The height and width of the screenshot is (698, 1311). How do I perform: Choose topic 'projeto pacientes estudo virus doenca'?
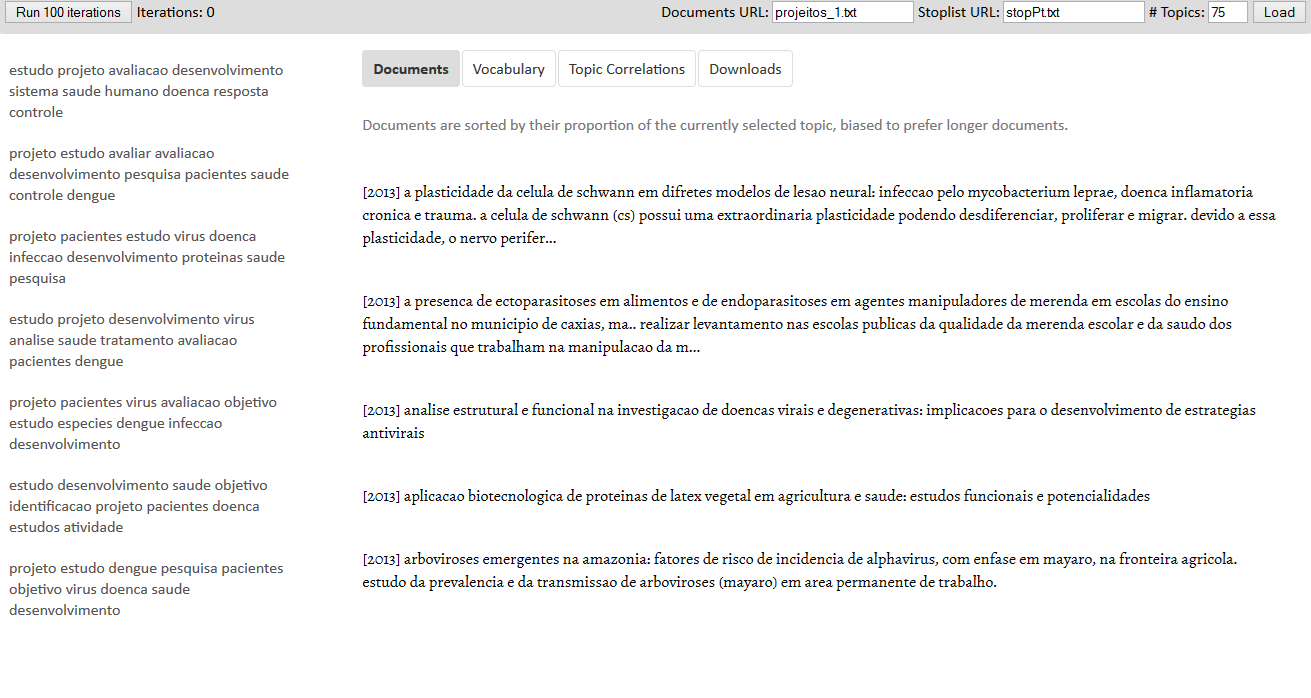[147, 257]
